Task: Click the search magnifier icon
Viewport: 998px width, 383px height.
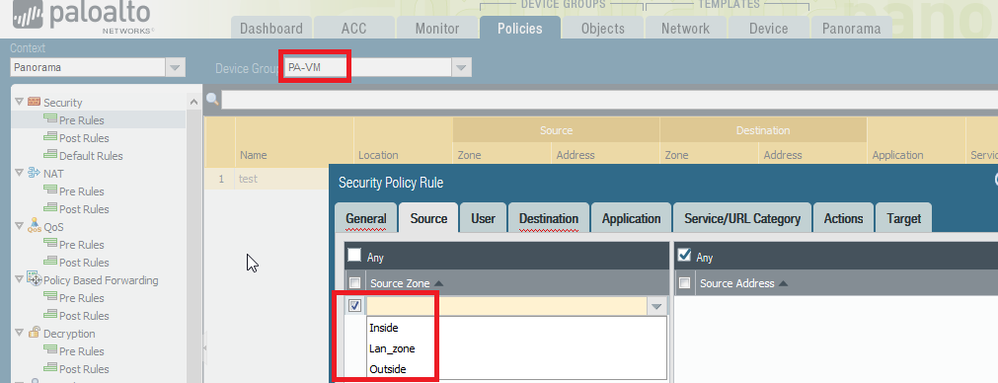Action: tap(212, 99)
